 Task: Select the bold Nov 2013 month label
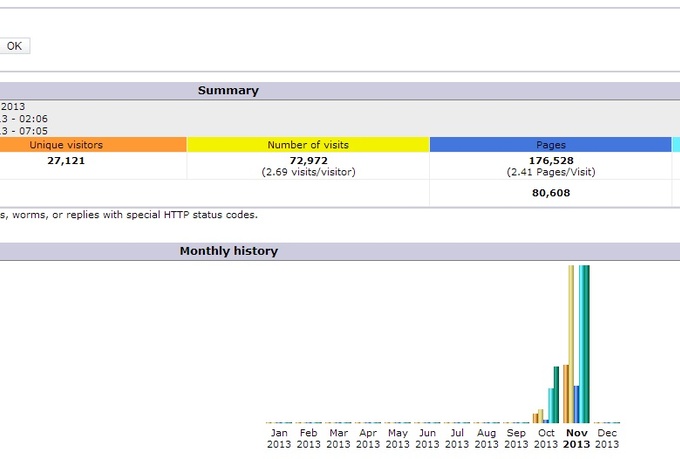point(577,438)
